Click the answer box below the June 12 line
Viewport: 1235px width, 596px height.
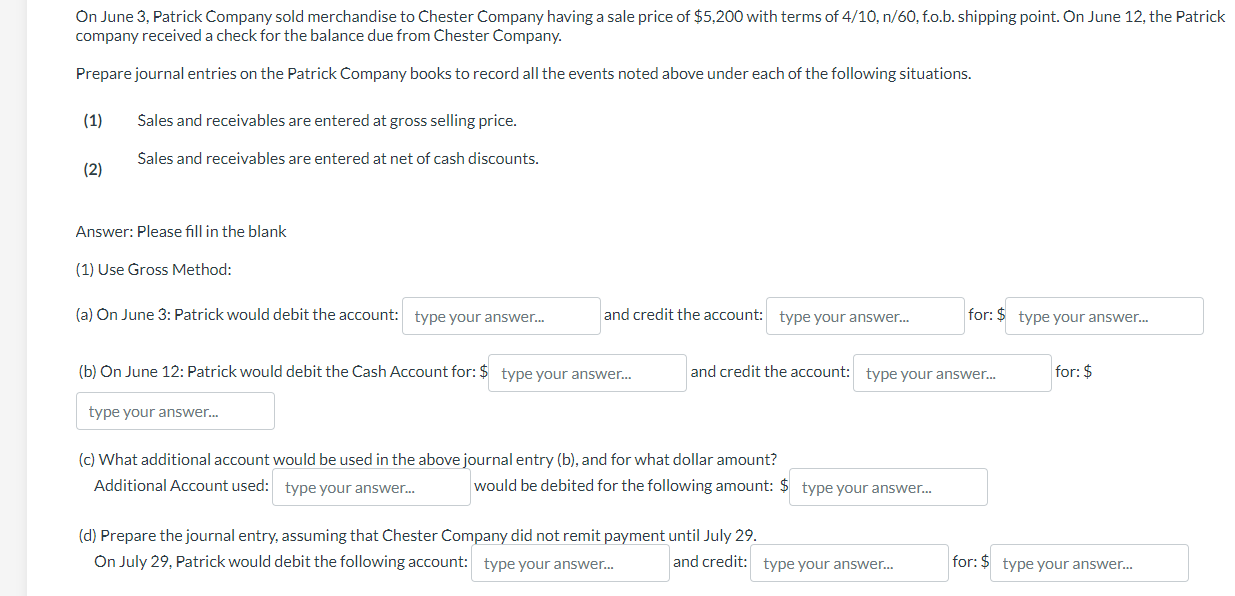pos(175,410)
